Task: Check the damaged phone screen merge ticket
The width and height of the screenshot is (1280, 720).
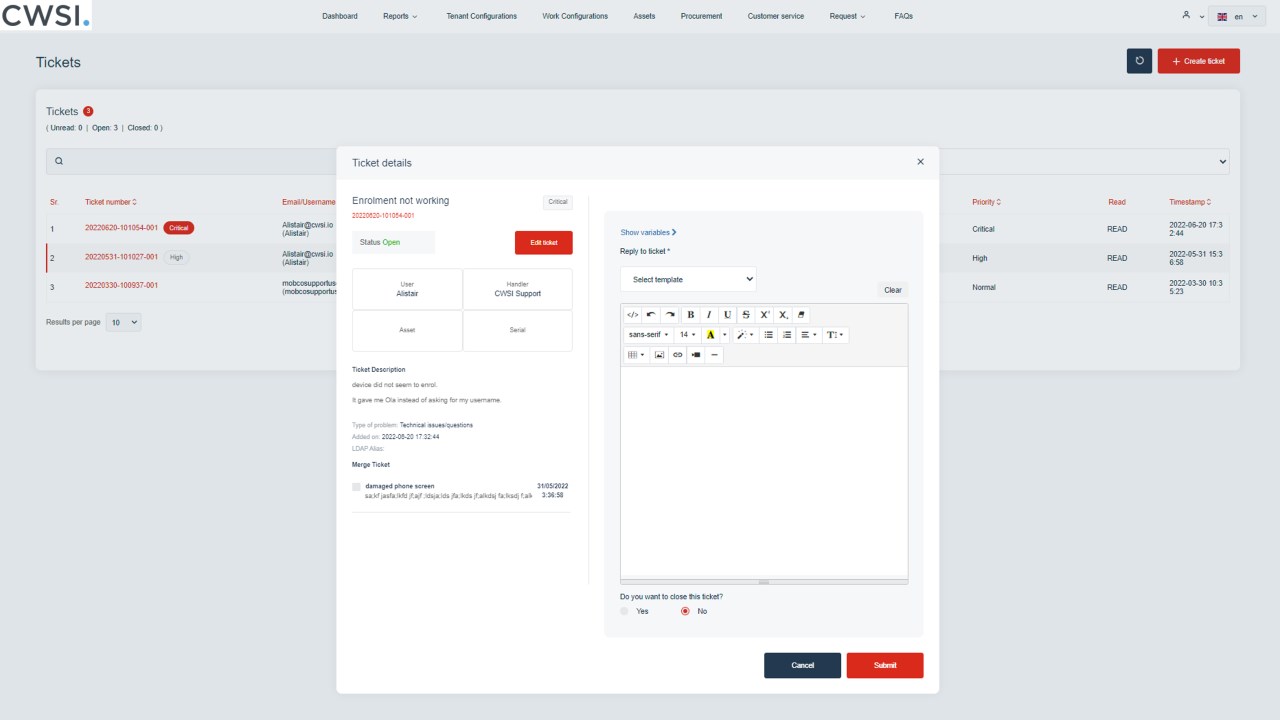Action: click(356, 488)
